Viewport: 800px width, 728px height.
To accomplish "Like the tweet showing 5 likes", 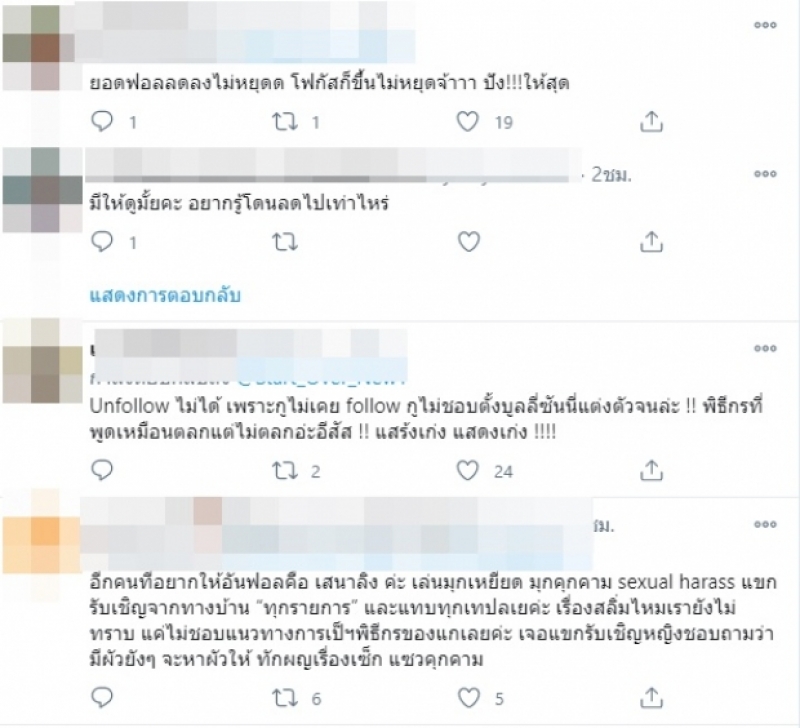I will (468, 698).
